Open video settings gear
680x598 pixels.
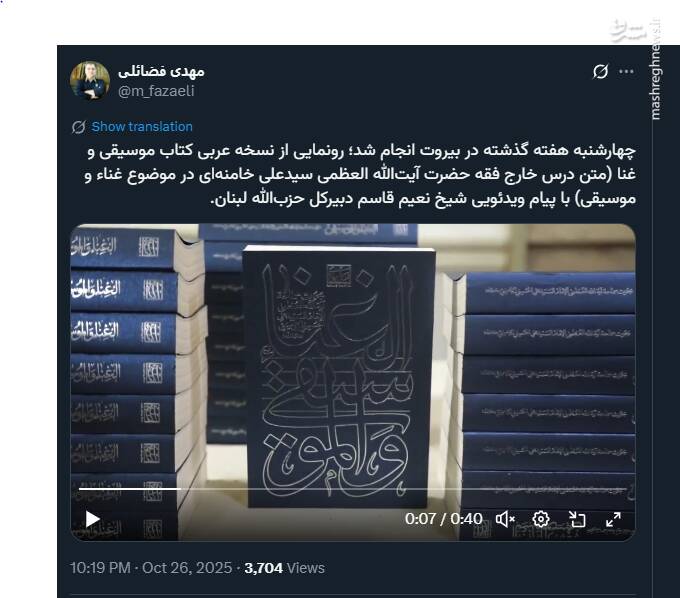pyautogui.click(x=541, y=519)
